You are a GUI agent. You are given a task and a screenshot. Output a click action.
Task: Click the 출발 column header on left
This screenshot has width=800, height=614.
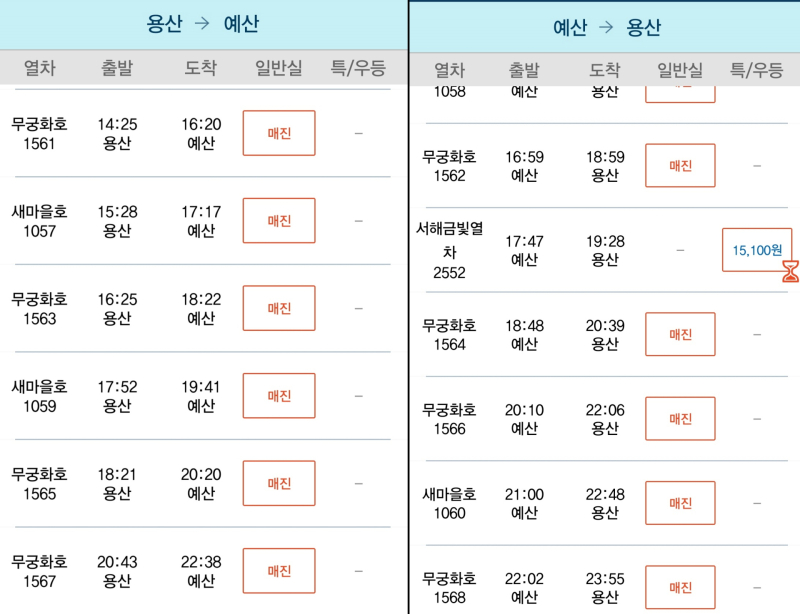pos(117,67)
